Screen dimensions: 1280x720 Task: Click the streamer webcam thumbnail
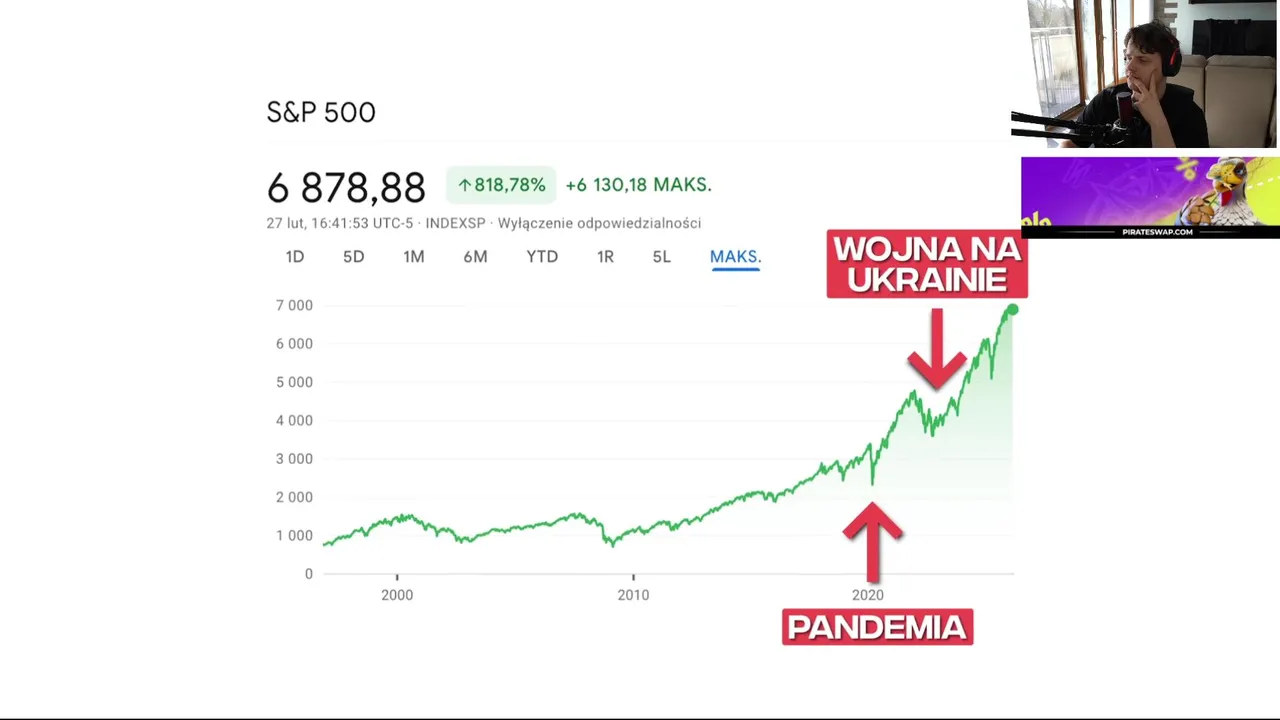click(x=1144, y=74)
